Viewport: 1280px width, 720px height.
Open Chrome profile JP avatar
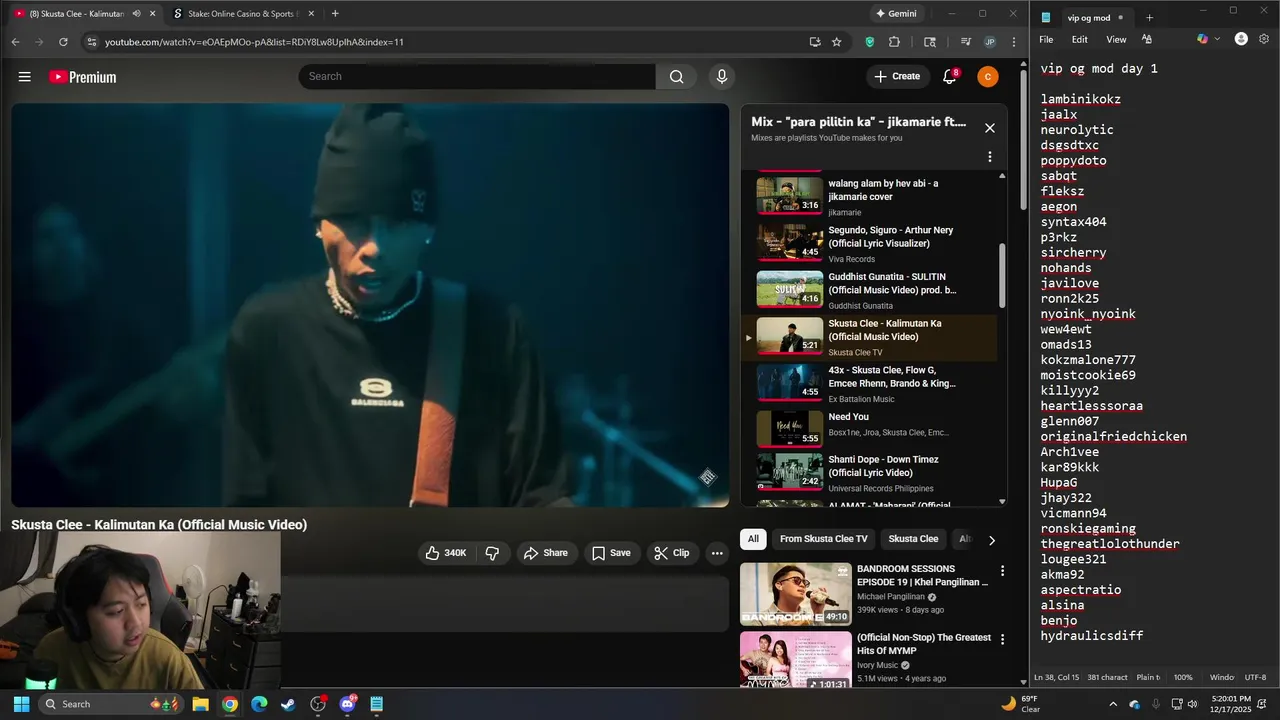click(x=990, y=42)
